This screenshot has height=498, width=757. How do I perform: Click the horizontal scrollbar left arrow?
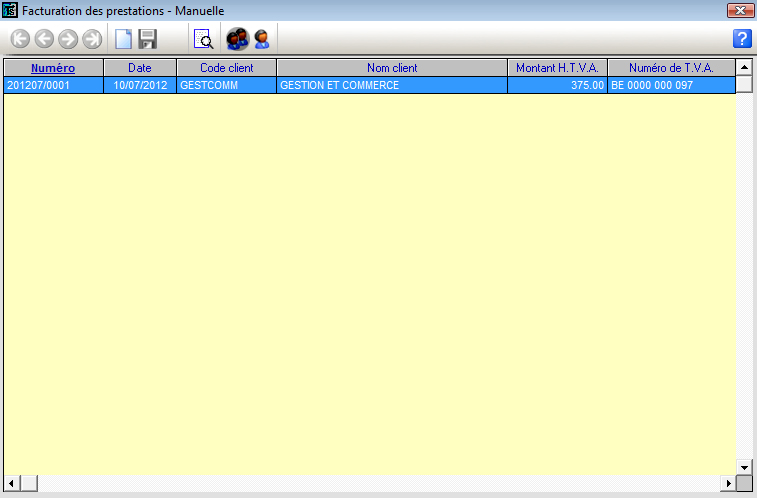[x=12, y=483]
